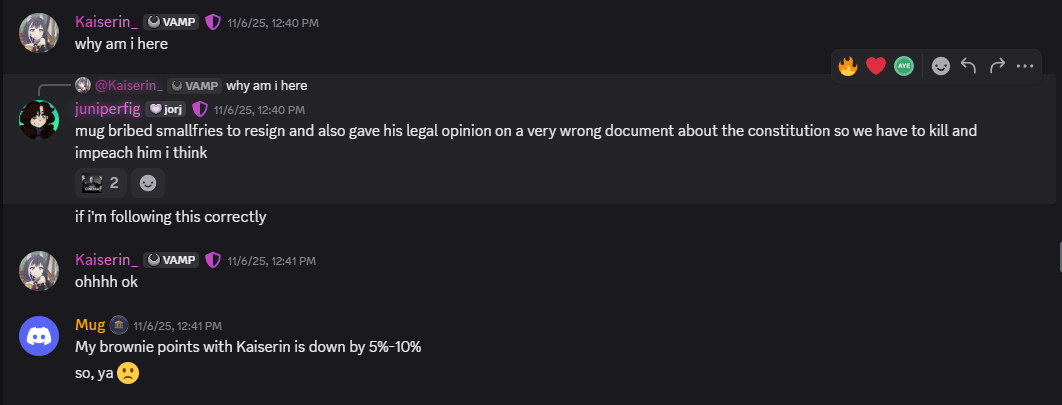Open Mug's default Discord avatar
Image resolution: width=1062 pixels, height=405 pixels.
point(40,336)
